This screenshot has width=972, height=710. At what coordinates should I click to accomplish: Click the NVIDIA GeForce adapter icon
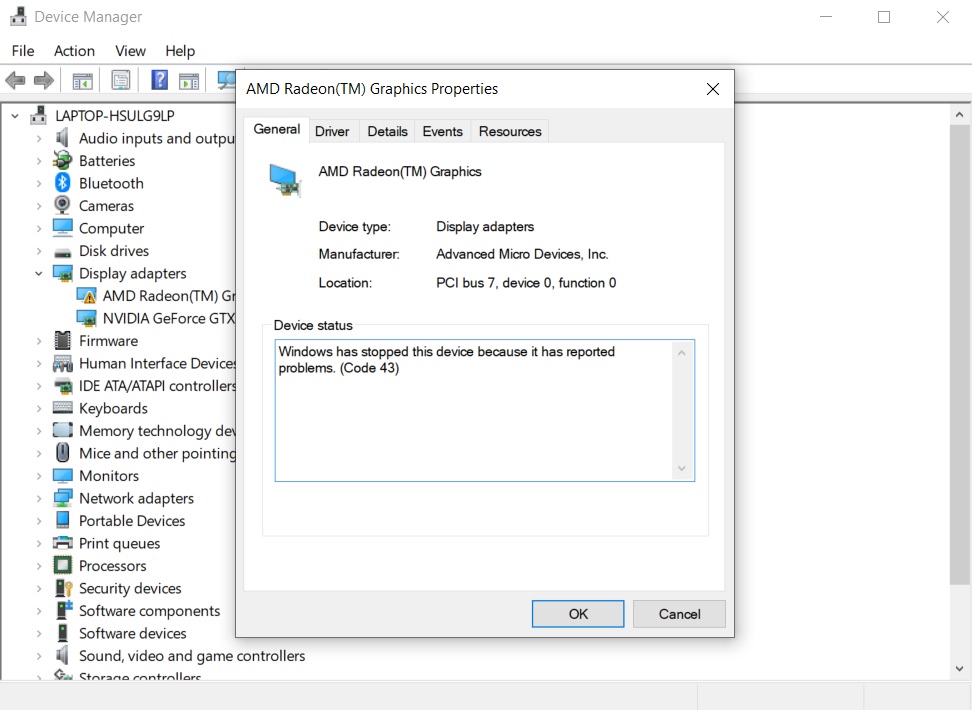[87, 319]
